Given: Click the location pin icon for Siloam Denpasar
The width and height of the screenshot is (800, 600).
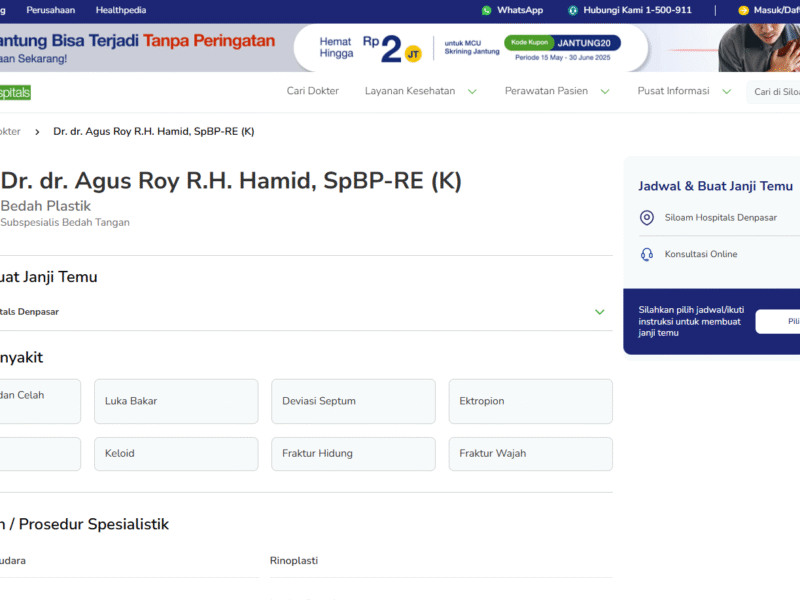Looking at the screenshot, I should click(646, 218).
